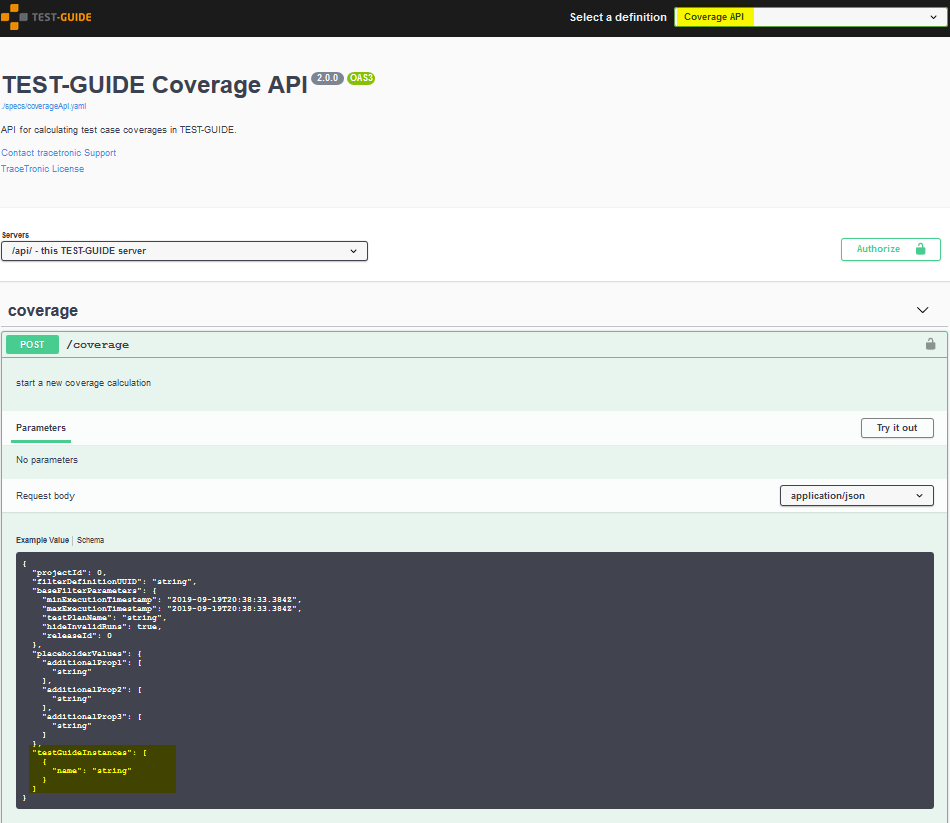This screenshot has height=823, width=950.
Task: Click the TEST-GUIDE logo icon
Action: coord(13,16)
